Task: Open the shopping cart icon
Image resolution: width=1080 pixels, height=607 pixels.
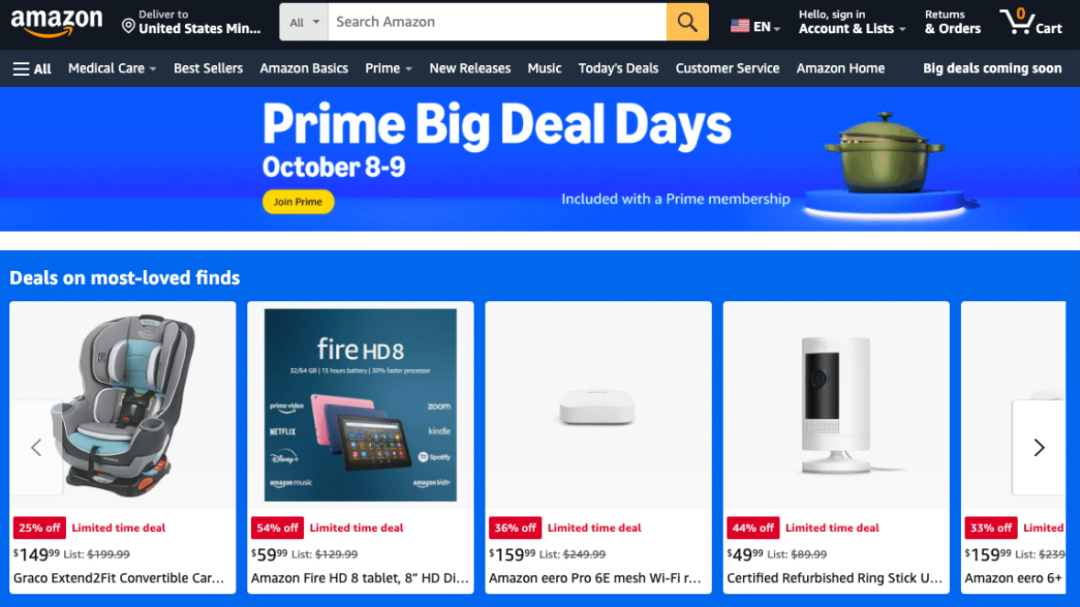Action: tap(1030, 22)
